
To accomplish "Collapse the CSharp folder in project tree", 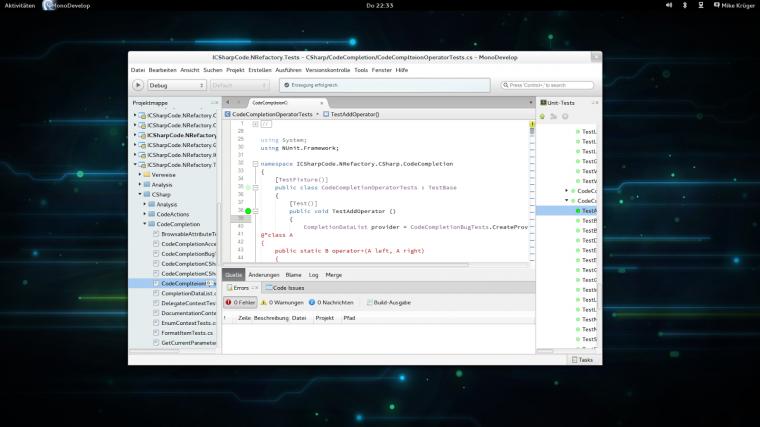I will point(140,194).
